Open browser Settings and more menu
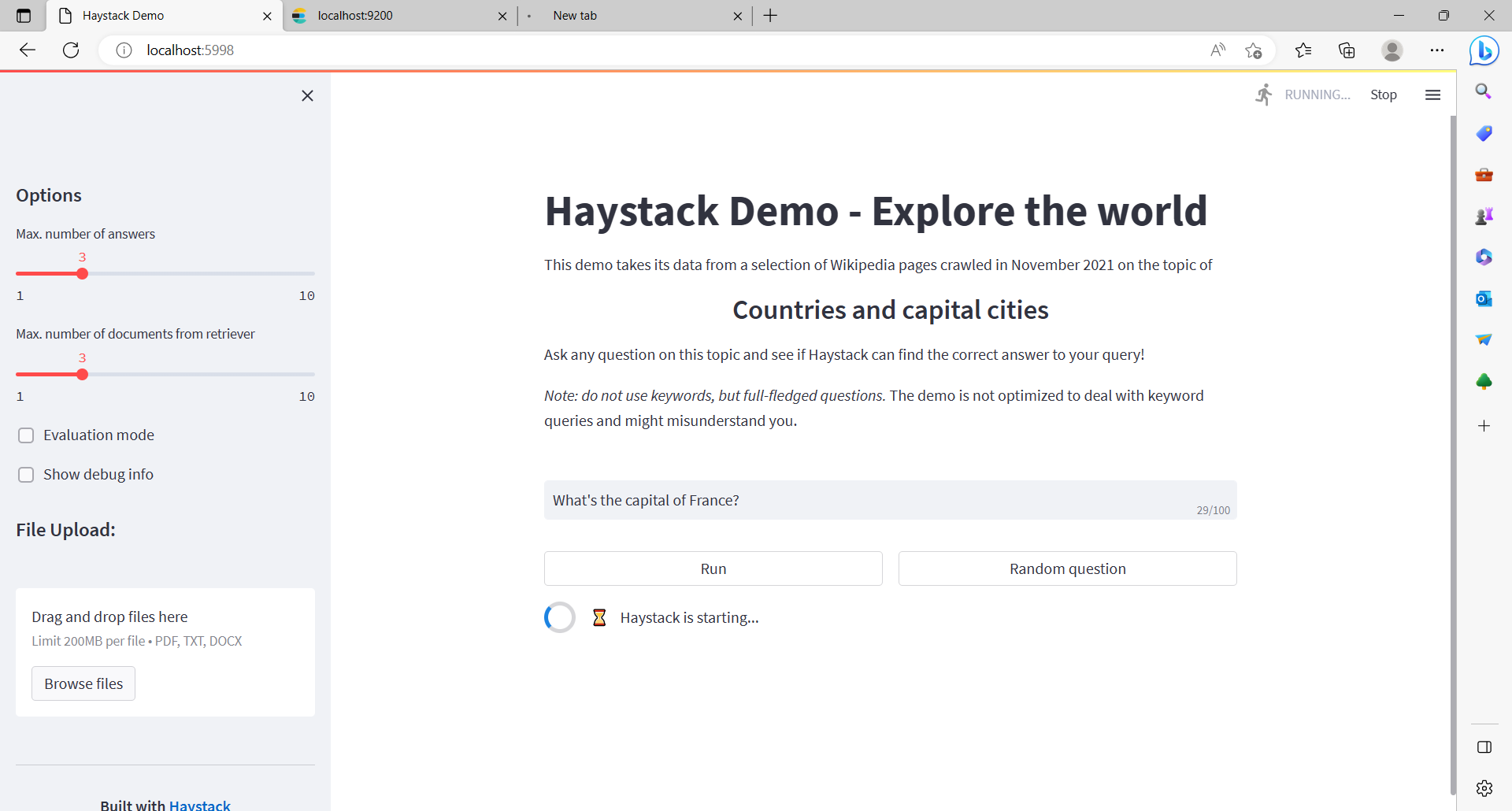 1437,50
